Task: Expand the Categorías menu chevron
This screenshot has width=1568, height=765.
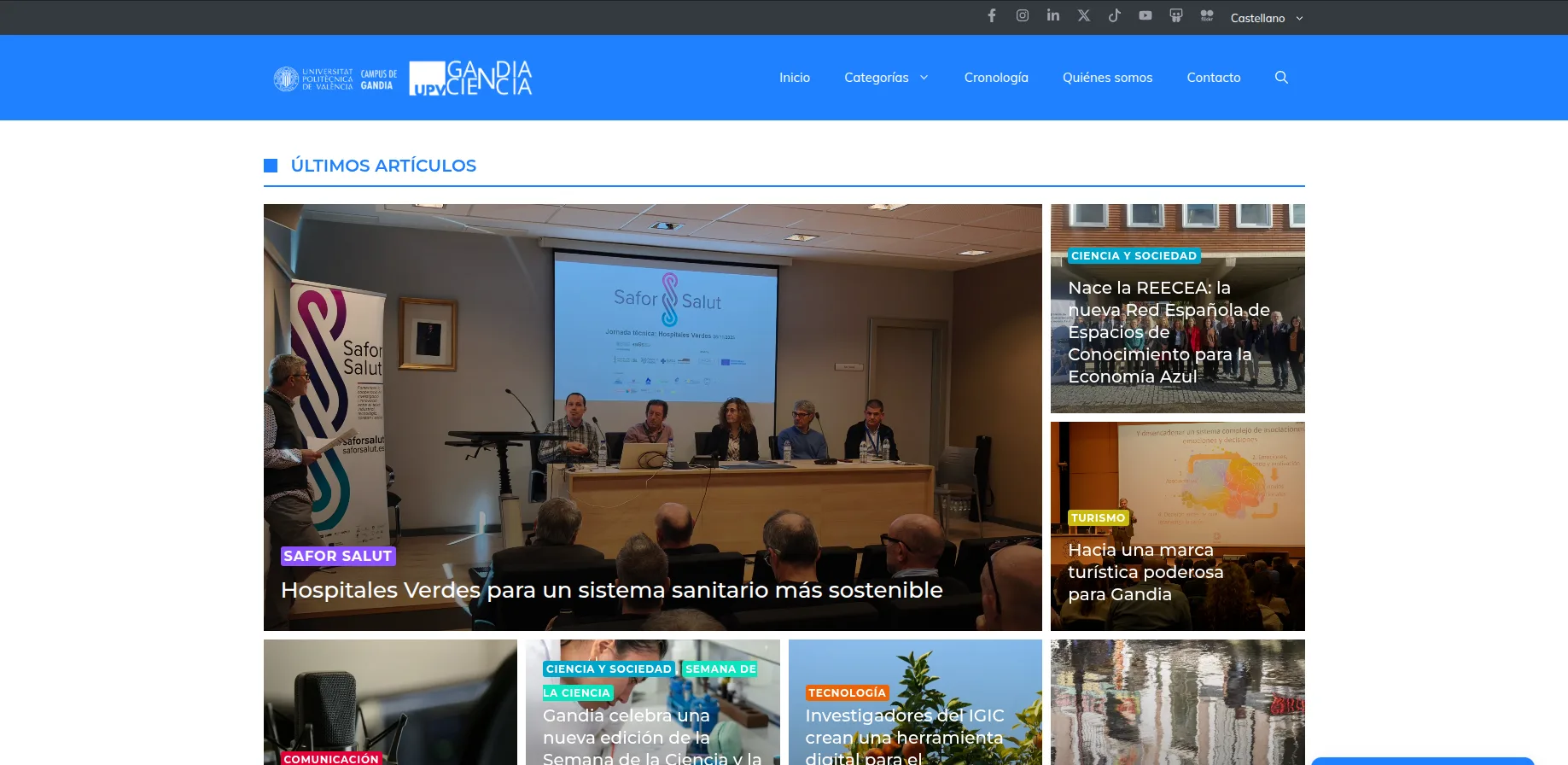Action: 924,78
